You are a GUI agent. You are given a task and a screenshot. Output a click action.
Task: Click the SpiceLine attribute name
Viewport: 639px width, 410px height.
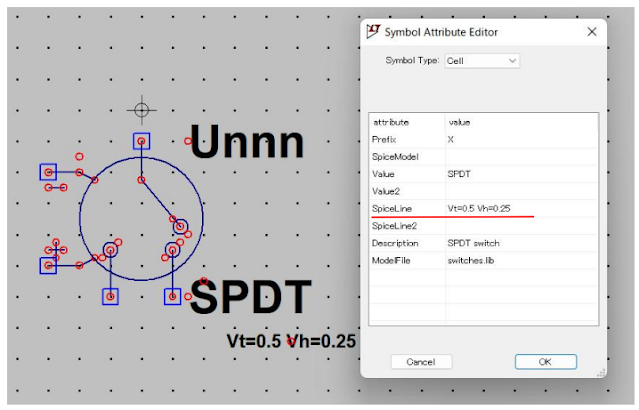[x=392, y=208]
